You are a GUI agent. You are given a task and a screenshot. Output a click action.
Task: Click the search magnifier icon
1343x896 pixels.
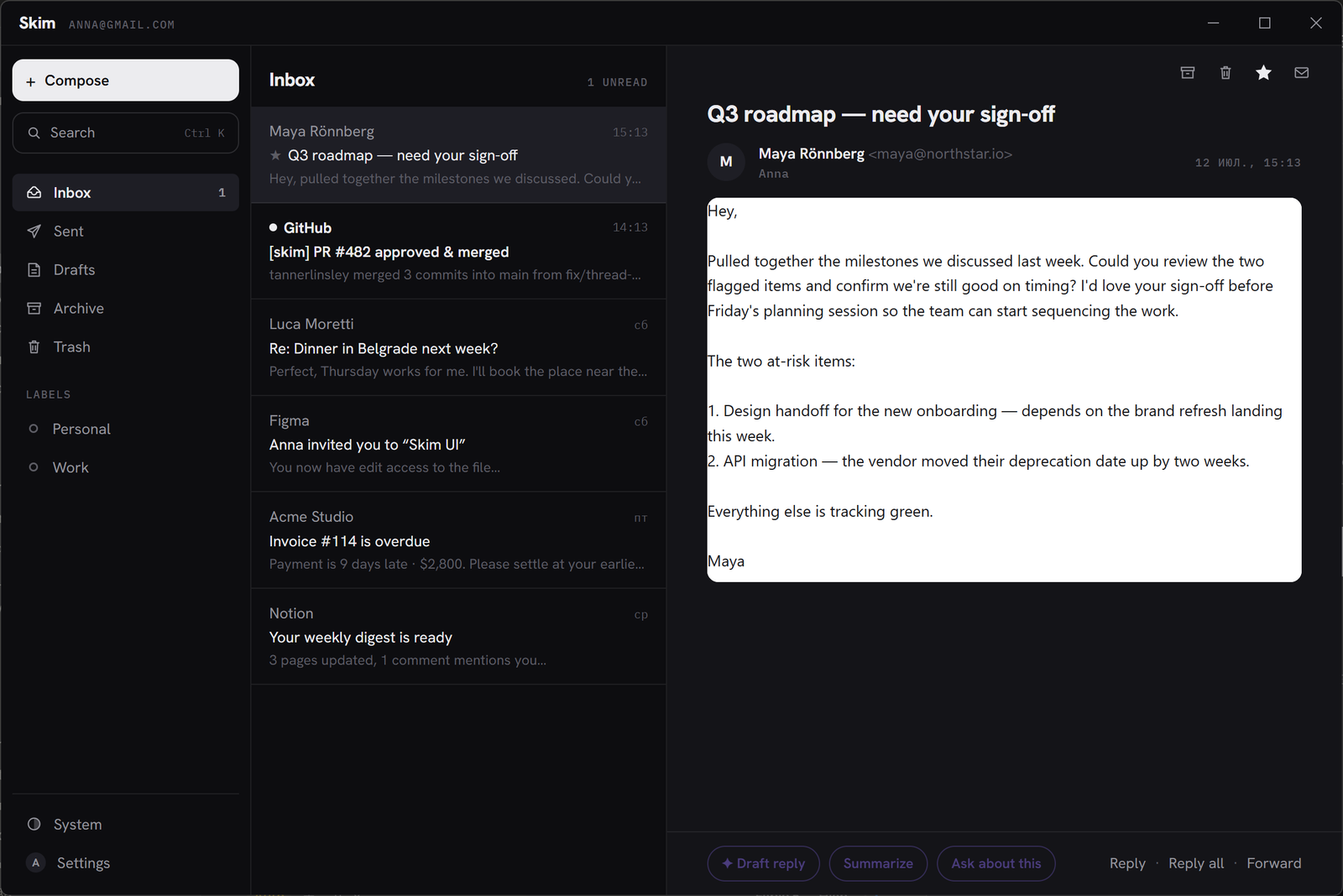(x=34, y=133)
